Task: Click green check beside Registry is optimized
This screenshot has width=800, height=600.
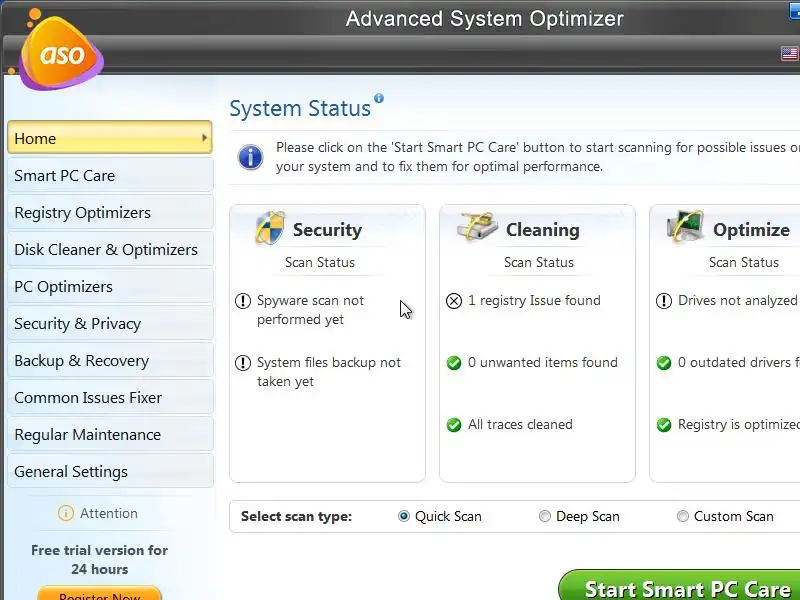Action: (664, 424)
